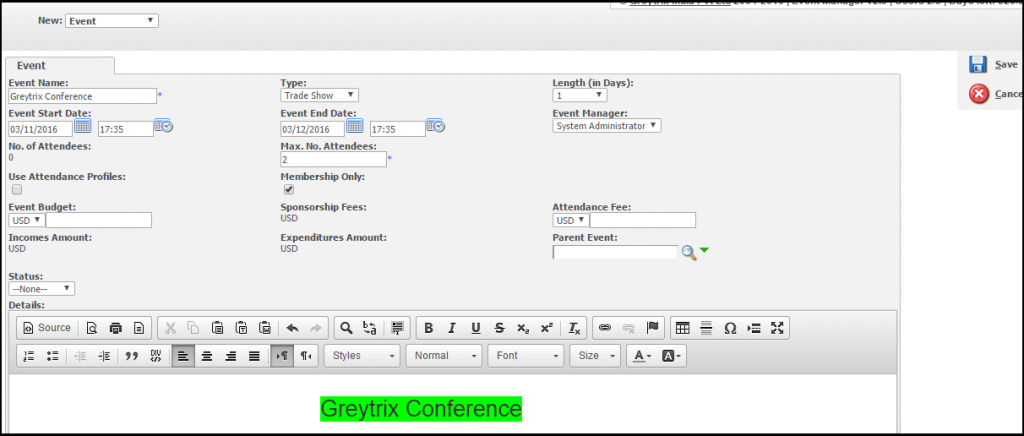Uncheck the Membership Only checkbox
Image resolution: width=1024 pixels, height=436 pixels.
(289, 189)
